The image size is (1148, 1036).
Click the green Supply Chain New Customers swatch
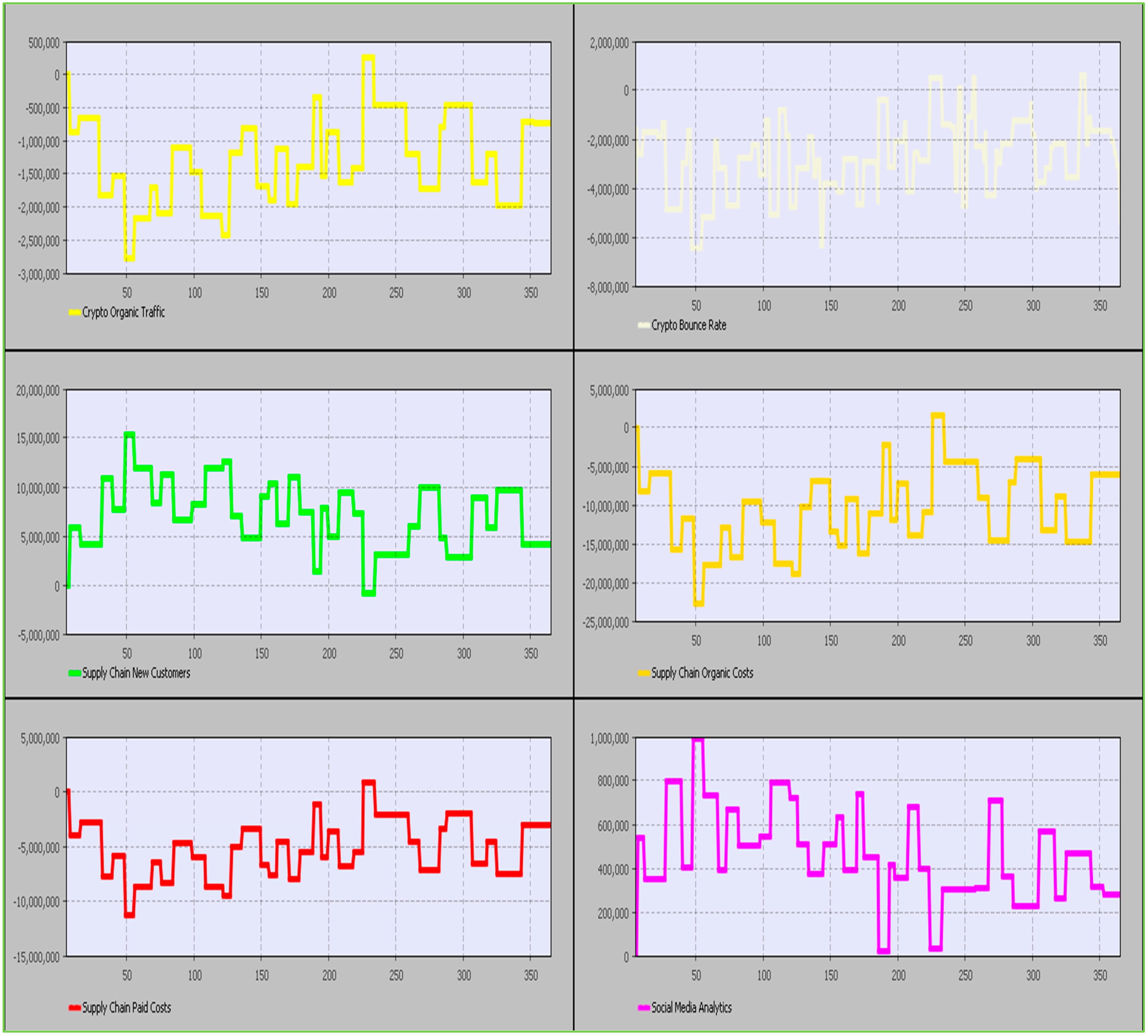(x=75, y=673)
